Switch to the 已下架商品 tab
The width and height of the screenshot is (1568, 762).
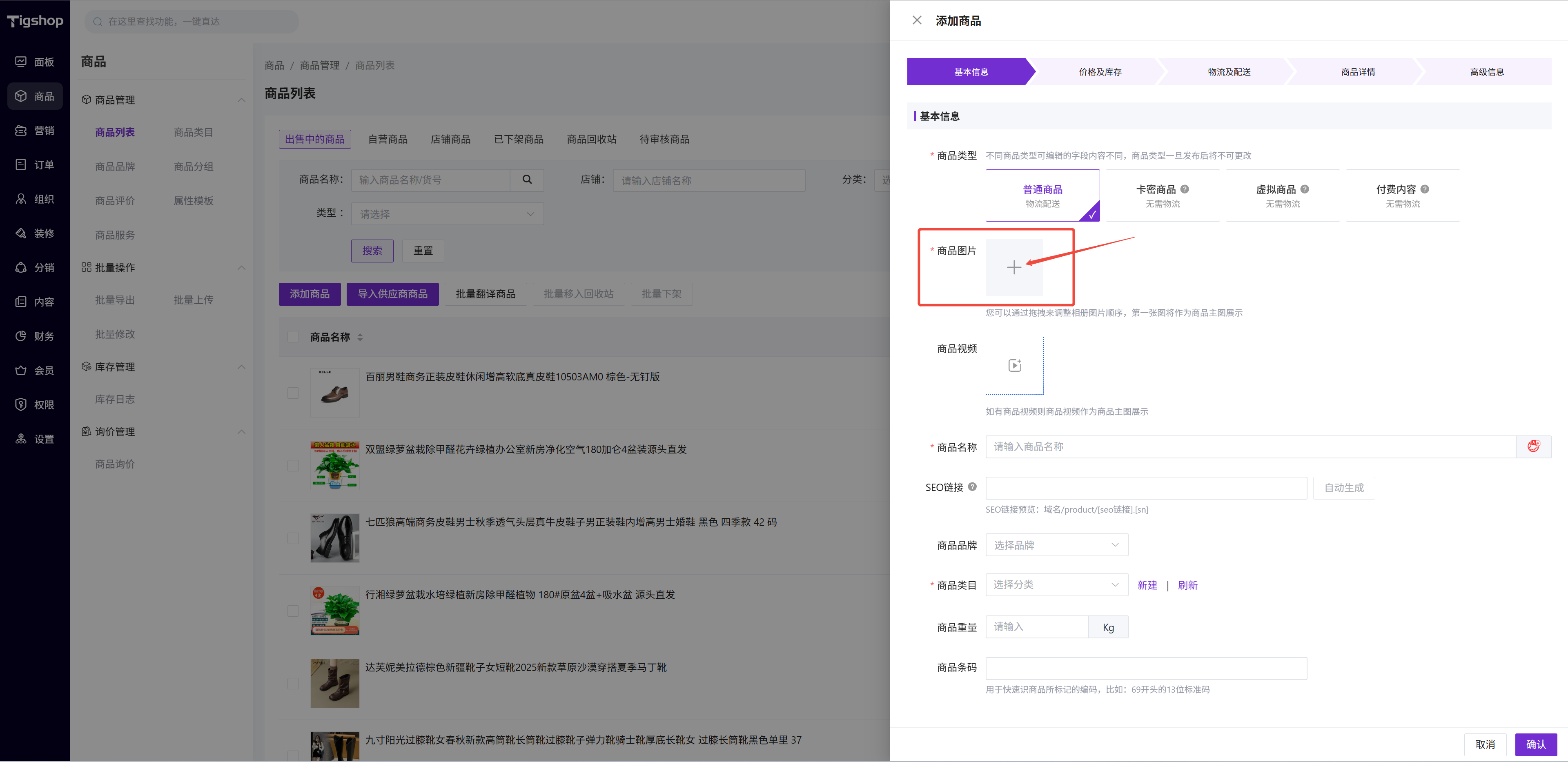click(518, 139)
